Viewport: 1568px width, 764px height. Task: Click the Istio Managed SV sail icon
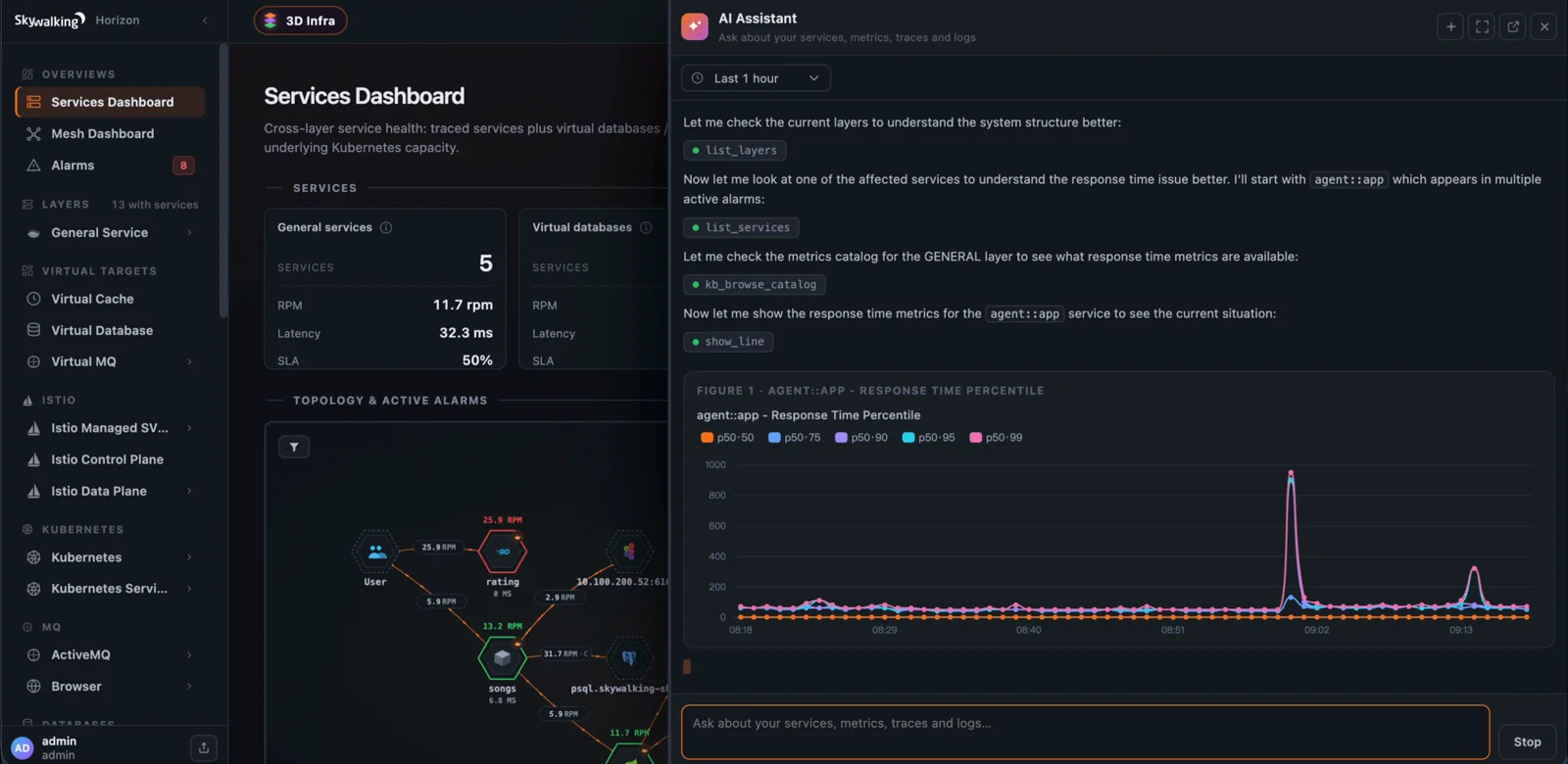[33, 428]
